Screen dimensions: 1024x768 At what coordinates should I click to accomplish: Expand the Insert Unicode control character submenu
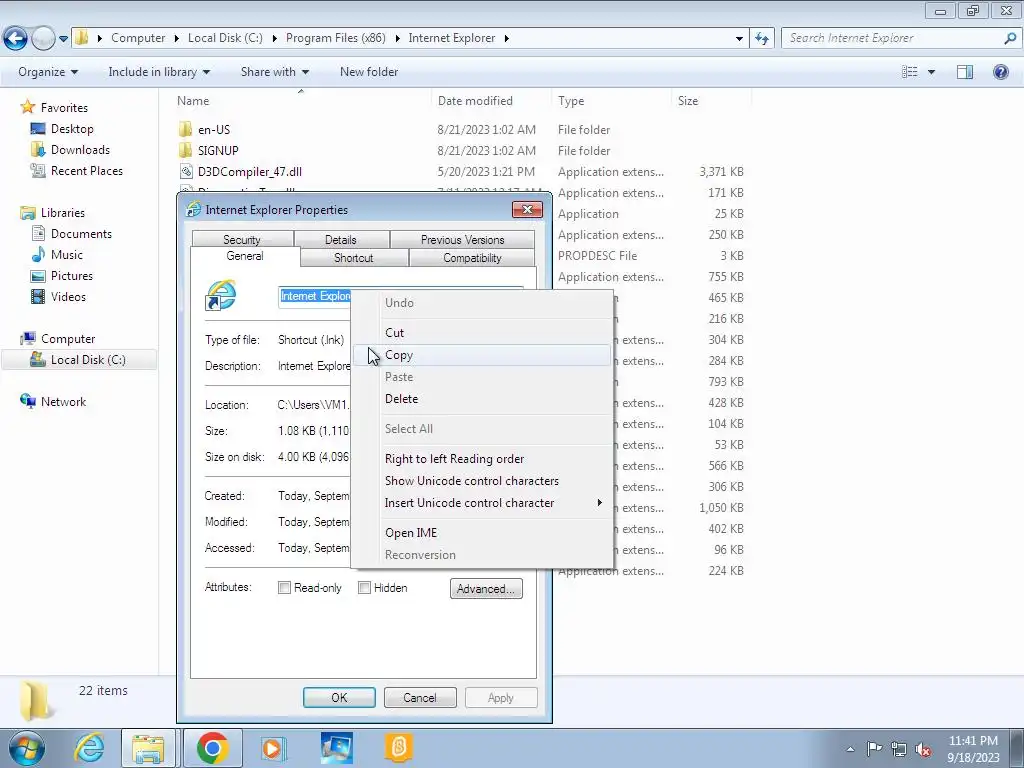(482, 503)
